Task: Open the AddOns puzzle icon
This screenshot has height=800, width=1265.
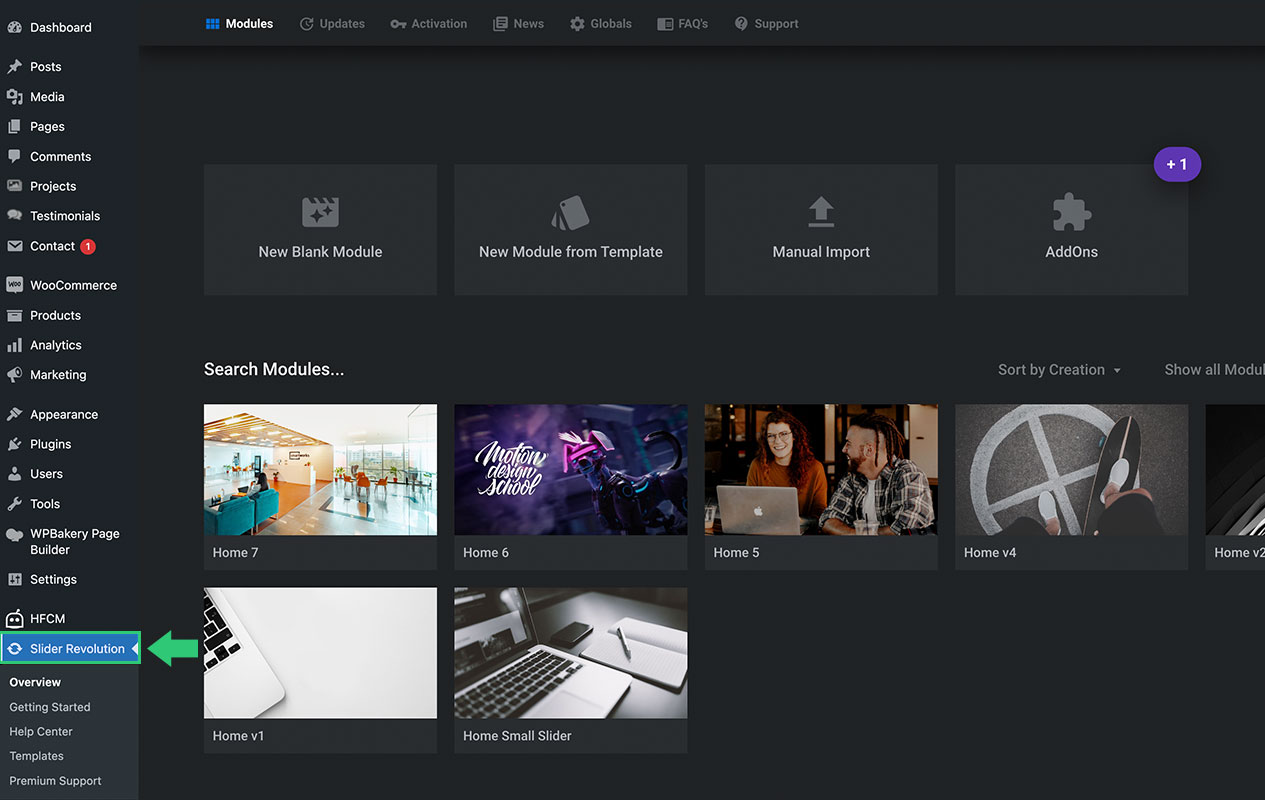Action: coord(1071,212)
